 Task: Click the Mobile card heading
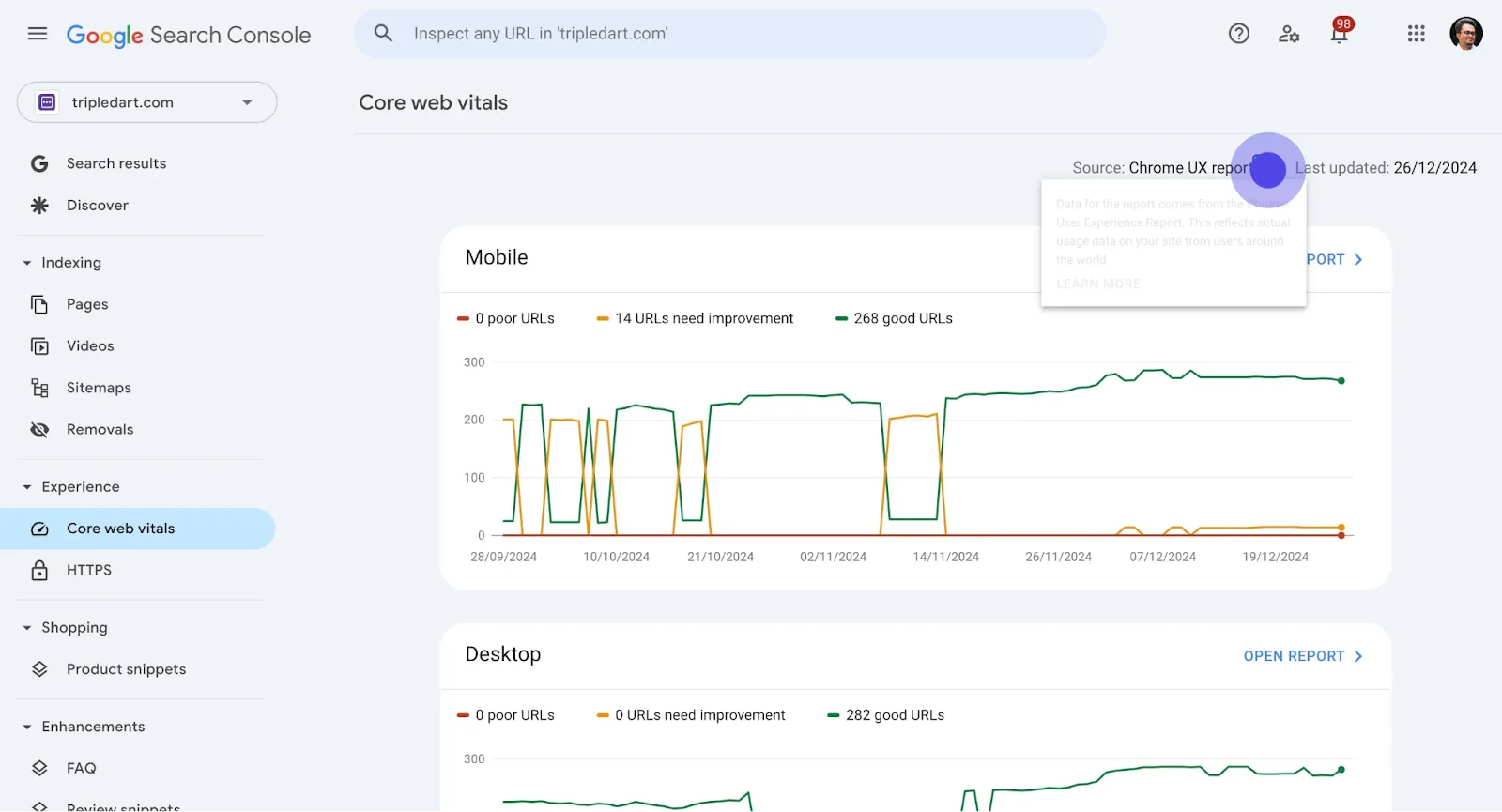(x=497, y=257)
